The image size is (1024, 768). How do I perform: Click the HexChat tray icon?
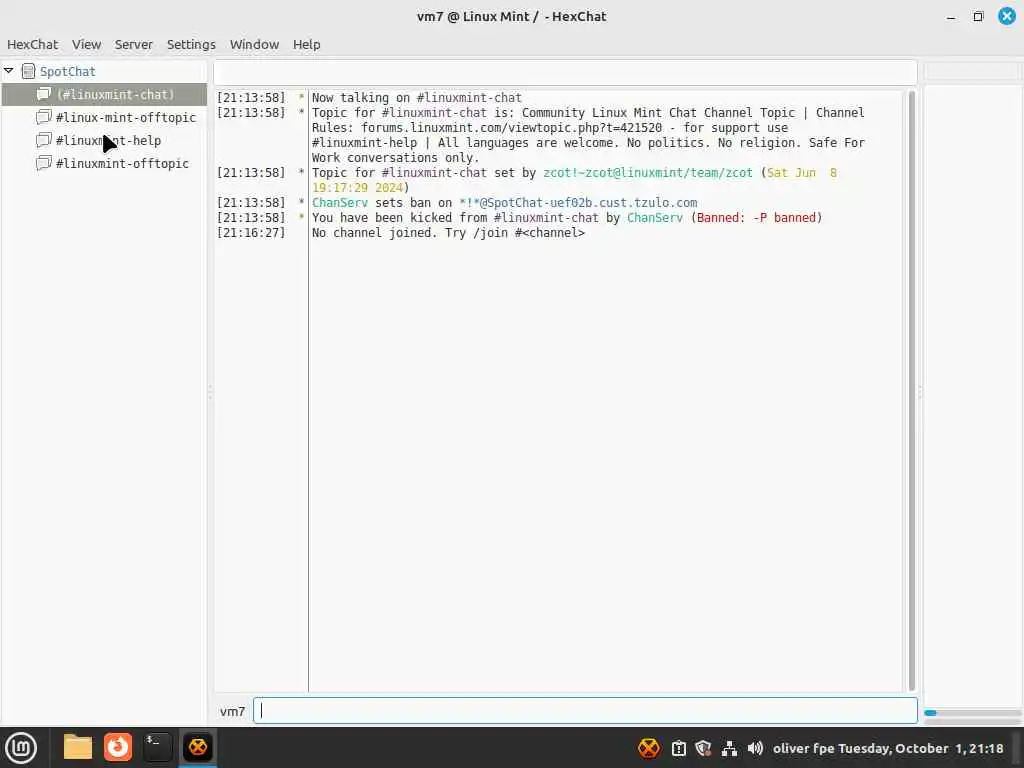648,748
